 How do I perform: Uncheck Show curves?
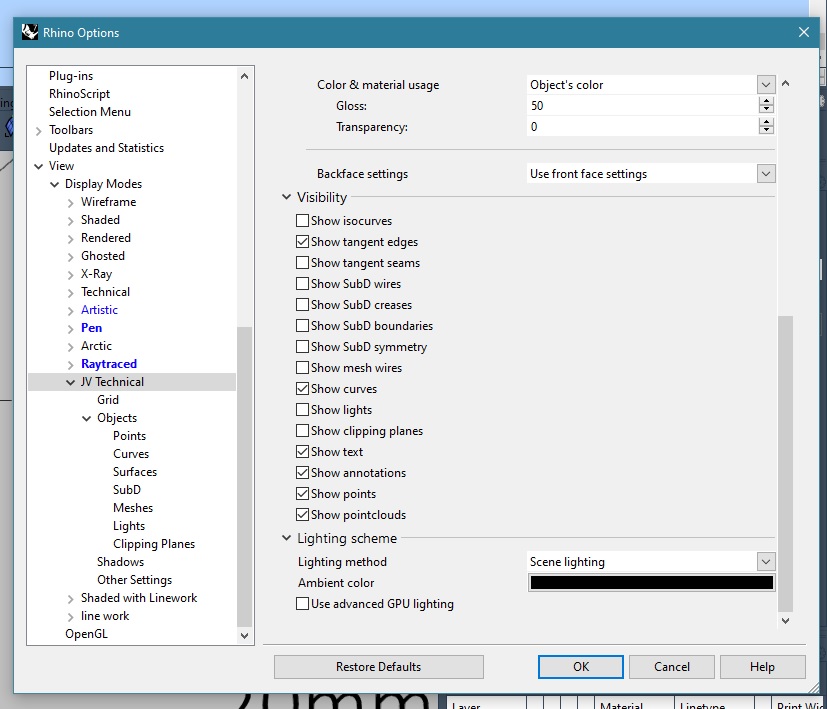[x=302, y=389]
